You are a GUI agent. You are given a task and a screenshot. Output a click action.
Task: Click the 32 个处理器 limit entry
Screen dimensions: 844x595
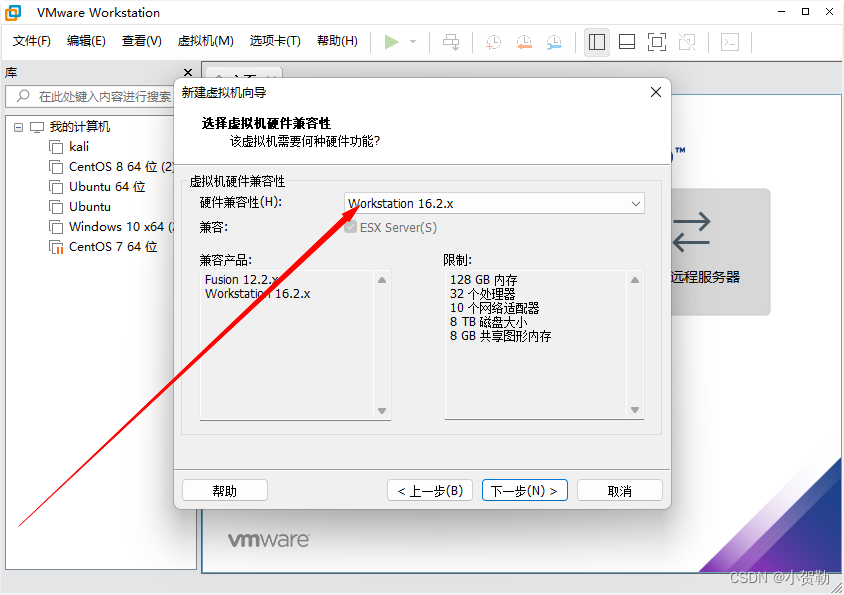point(482,294)
